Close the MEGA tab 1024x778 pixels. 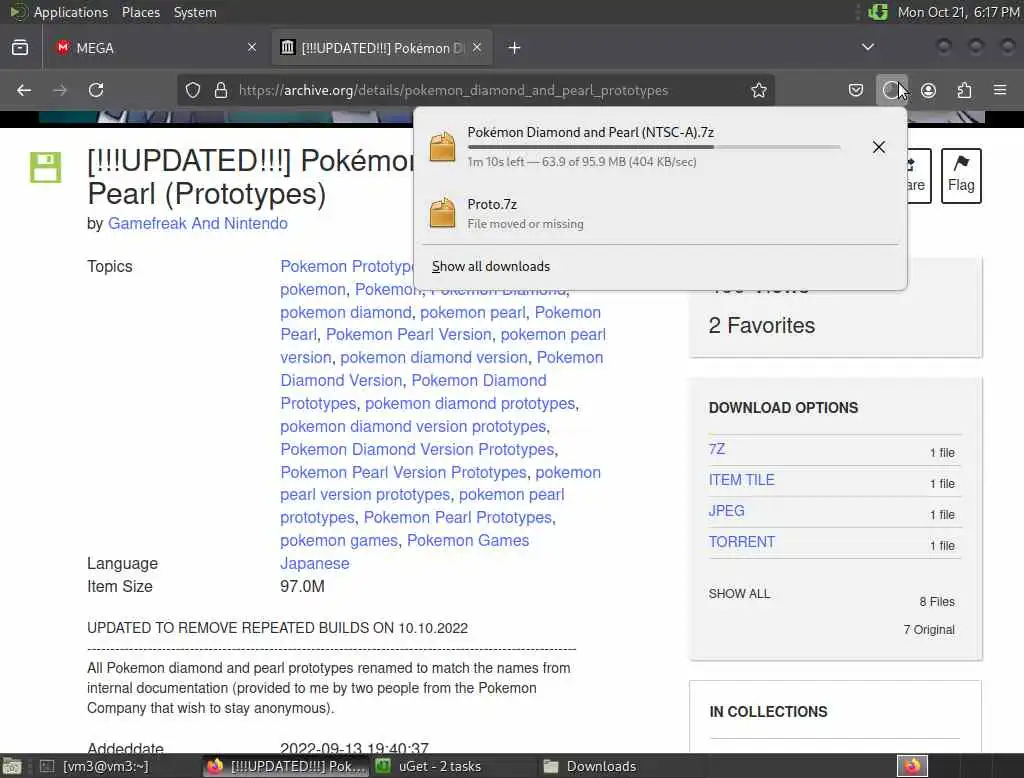251,48
